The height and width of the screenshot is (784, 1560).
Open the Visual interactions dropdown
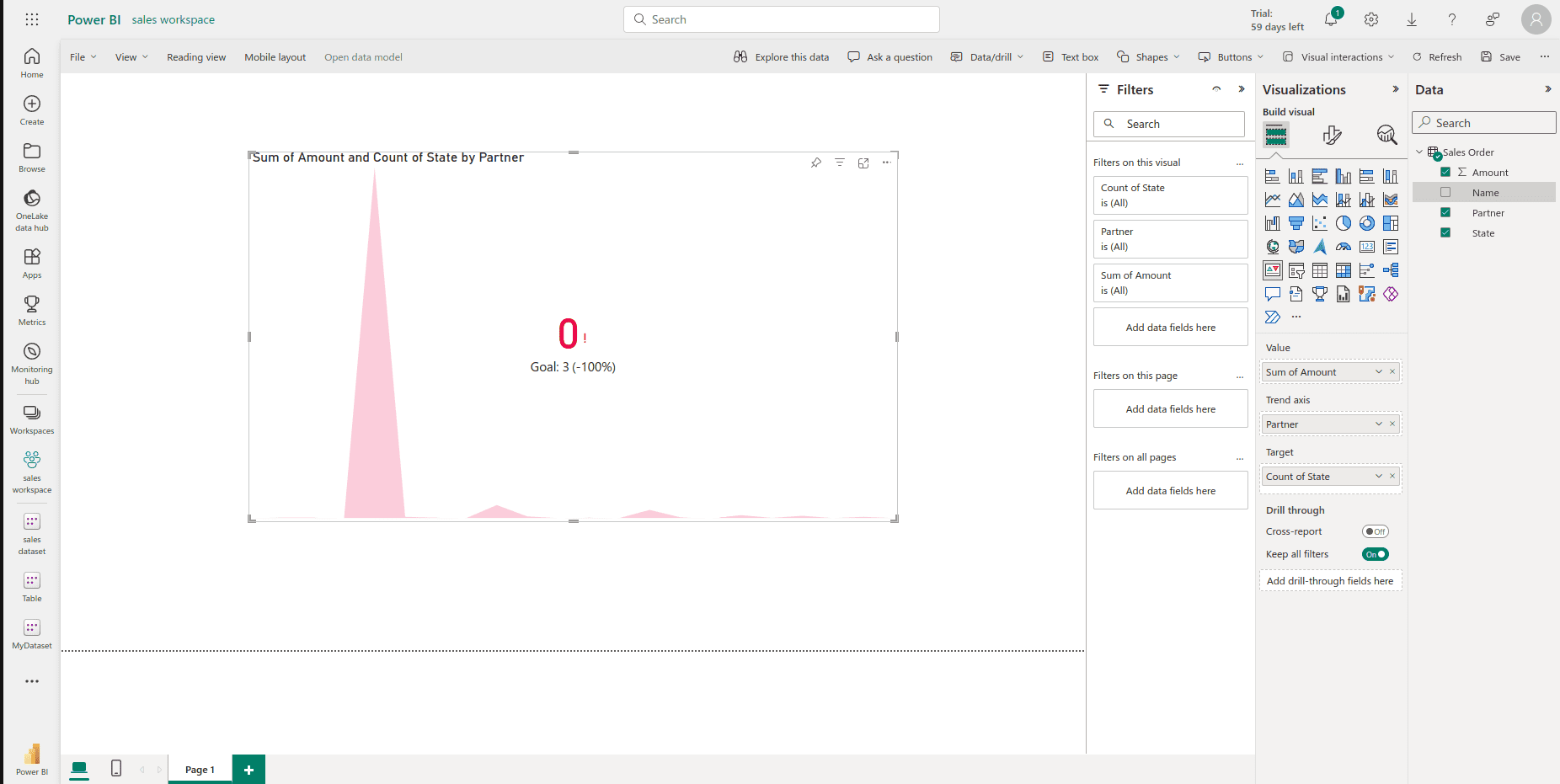point(1338,57)
